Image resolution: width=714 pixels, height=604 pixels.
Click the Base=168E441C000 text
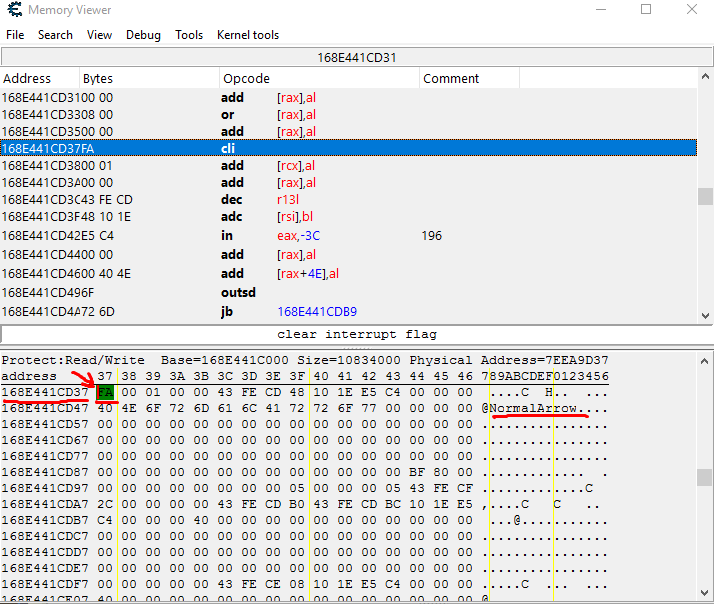tap(224, 360)
